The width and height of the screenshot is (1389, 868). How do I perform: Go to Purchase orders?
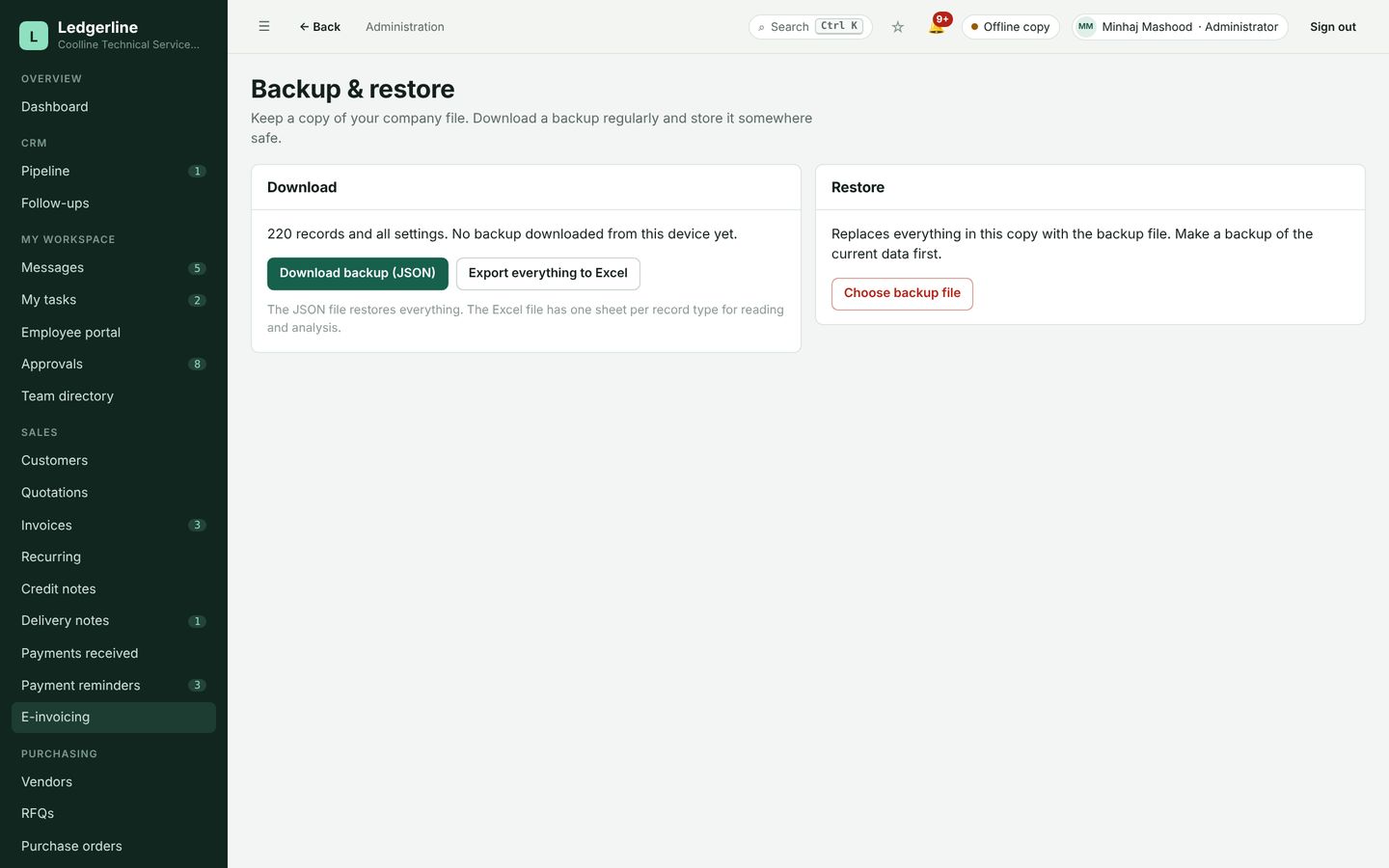tap(114, 847)
